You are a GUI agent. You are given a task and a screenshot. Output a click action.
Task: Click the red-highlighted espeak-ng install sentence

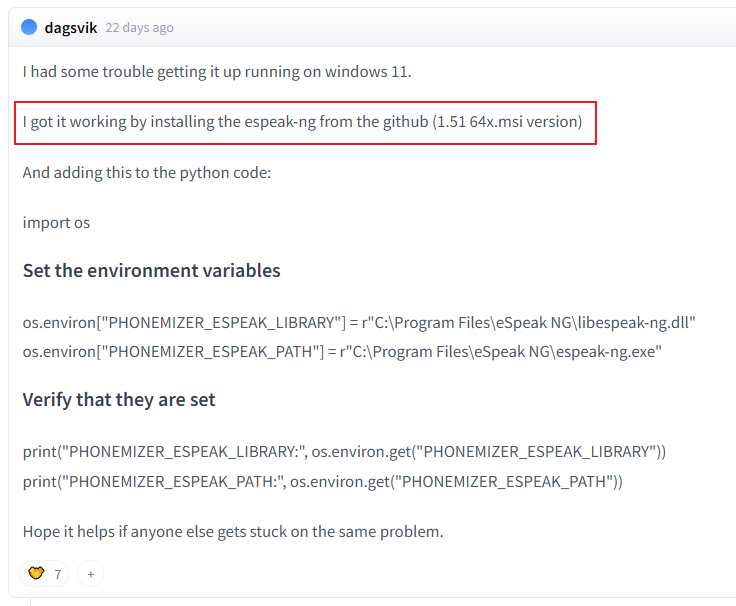click(x=302, y=122)
